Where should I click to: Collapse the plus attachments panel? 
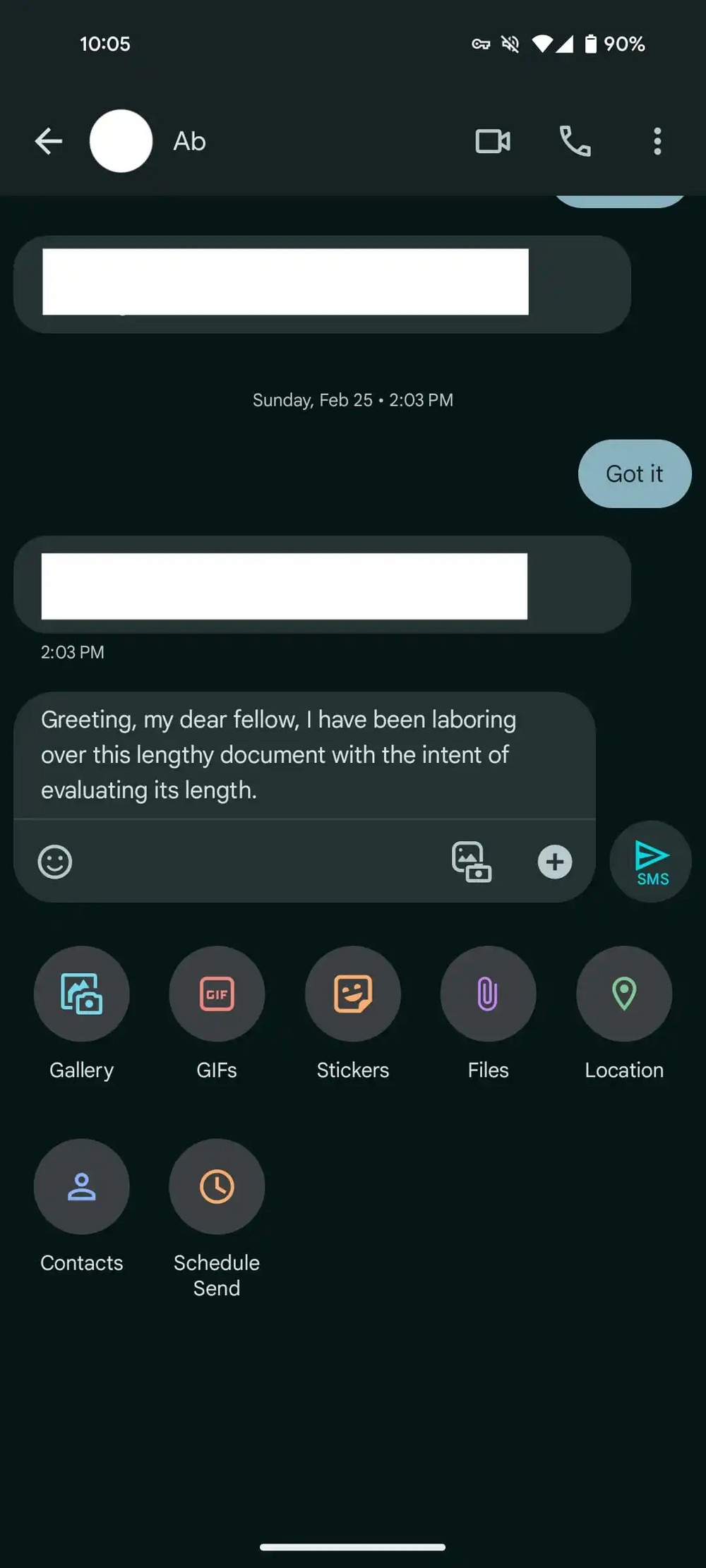(555, 862)
